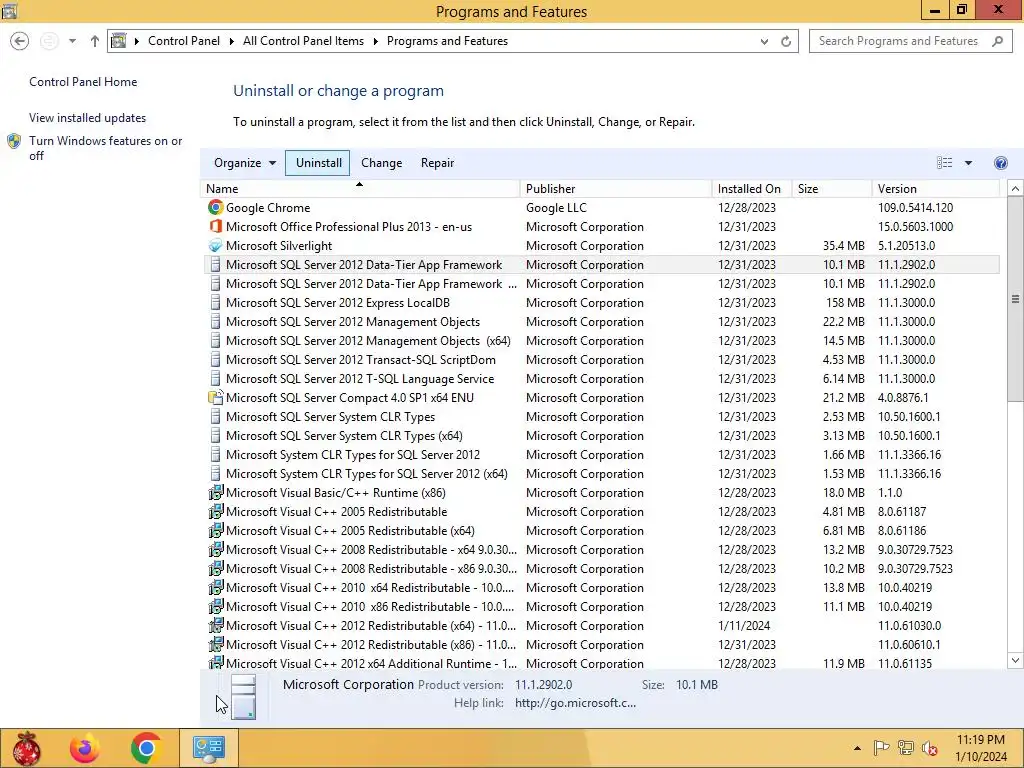Click the SQL Server Compact 4.0 icon
1024x768 pixels.
pyautogui.click(x=216, y=398)
